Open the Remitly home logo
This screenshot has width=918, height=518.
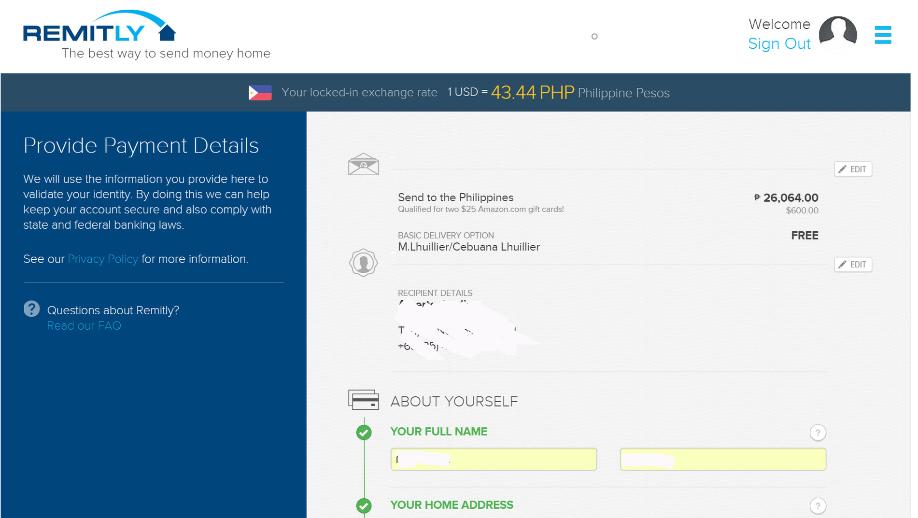(x=99, y=28)
